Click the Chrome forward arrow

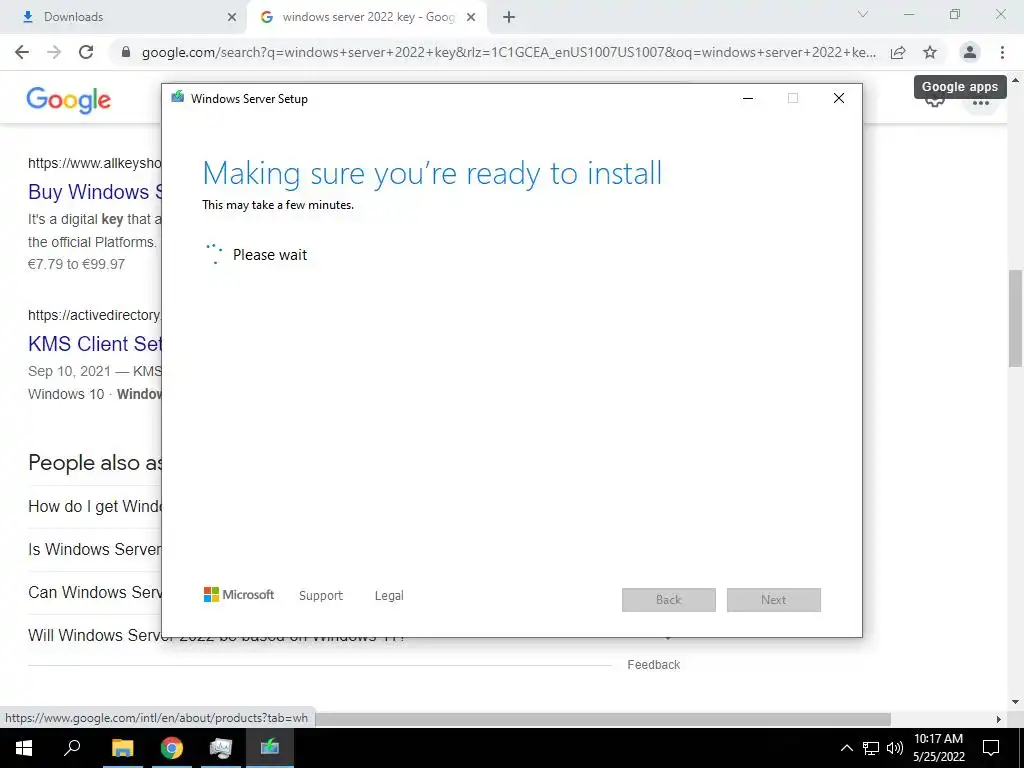[x=54, y=52]
